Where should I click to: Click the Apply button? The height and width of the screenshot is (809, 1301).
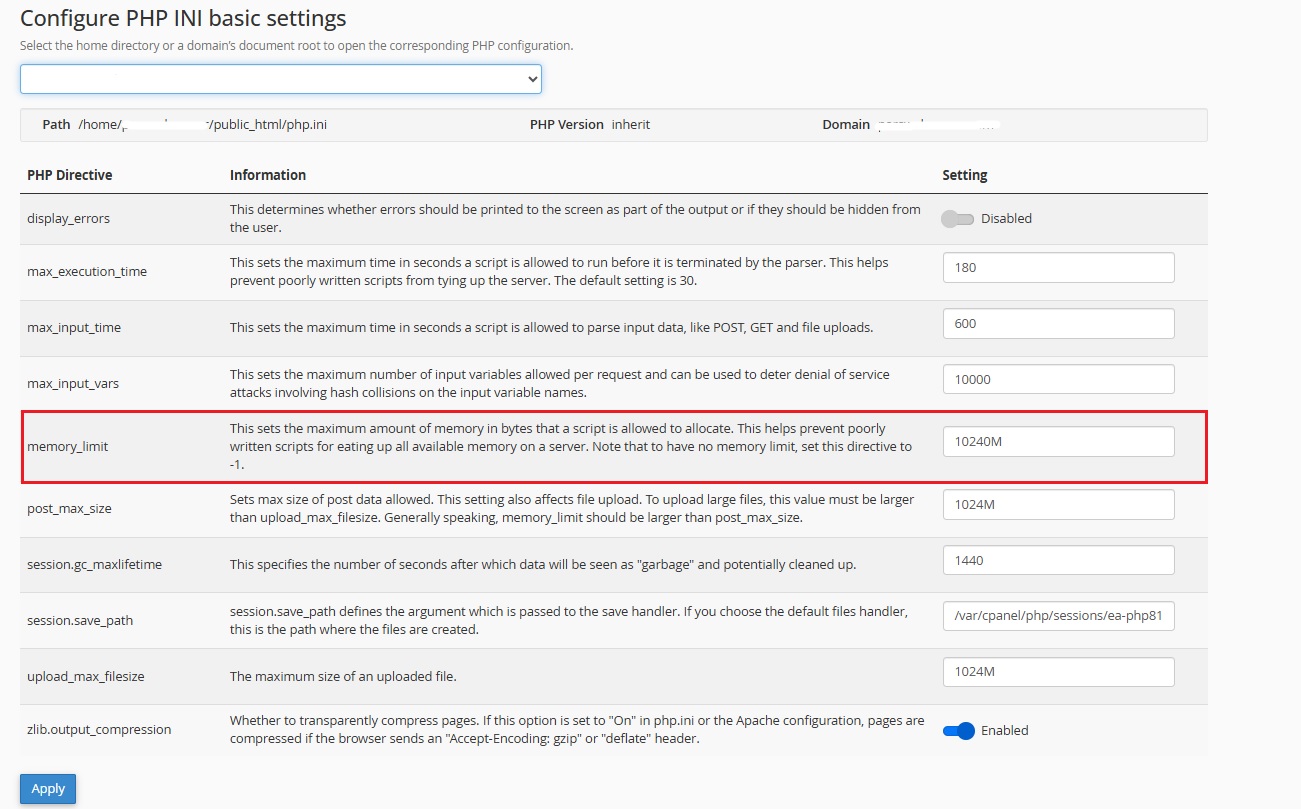[48, 789]
